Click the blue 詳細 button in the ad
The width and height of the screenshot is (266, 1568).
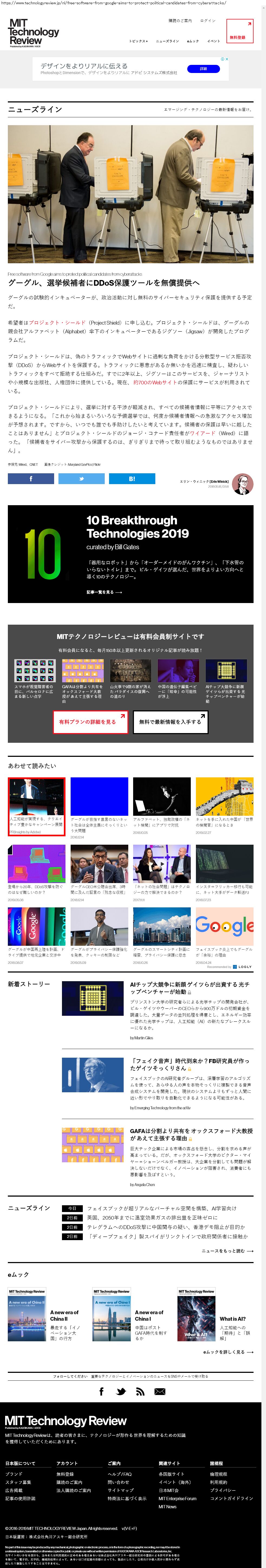coord(203,69)
